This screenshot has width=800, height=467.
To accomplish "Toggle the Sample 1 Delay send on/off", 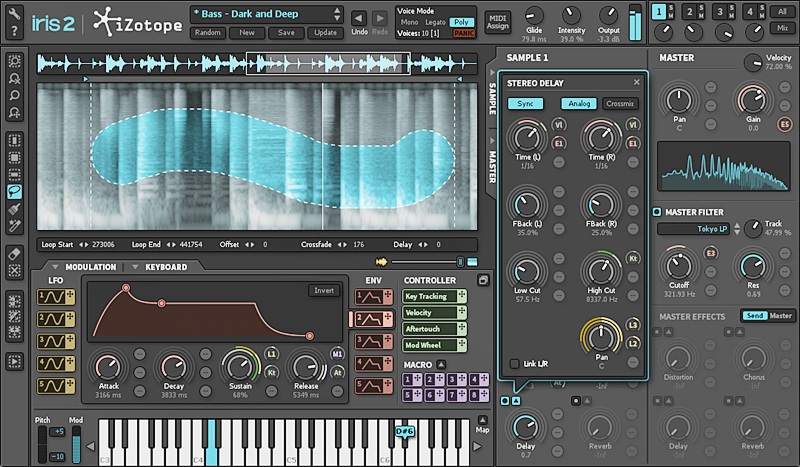I will tap(505, 401).
